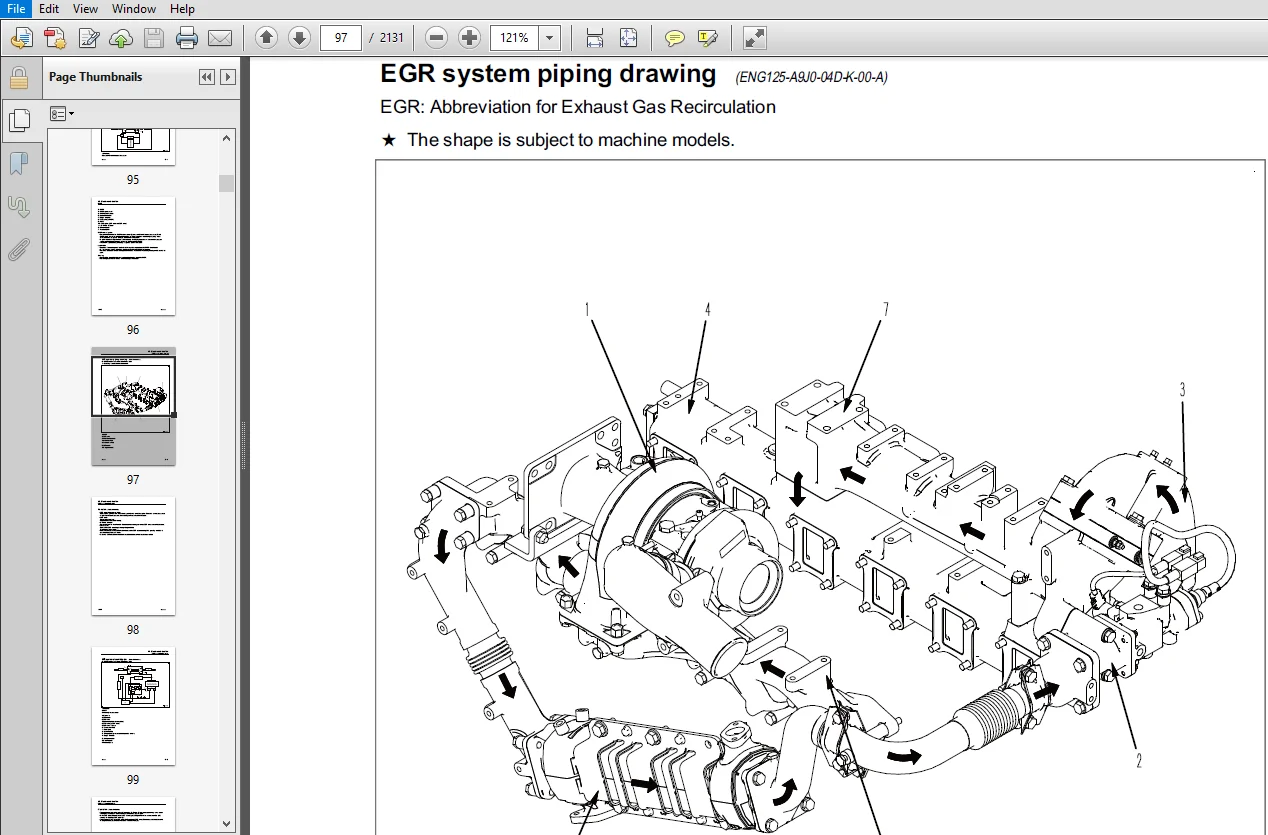Click the text 'EGR: Abbreviation for Exhaust Gas Recirculation'

coord(578,107)
